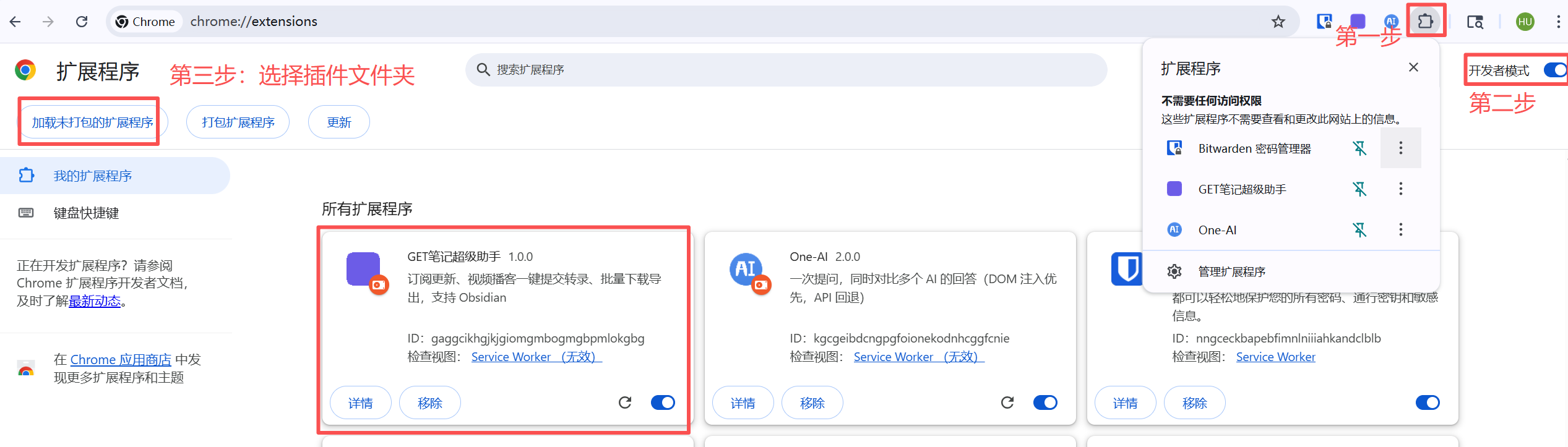Open more options for GET笔记超级助手
Screen dimensions: 1568x447
coord(1401,189)
